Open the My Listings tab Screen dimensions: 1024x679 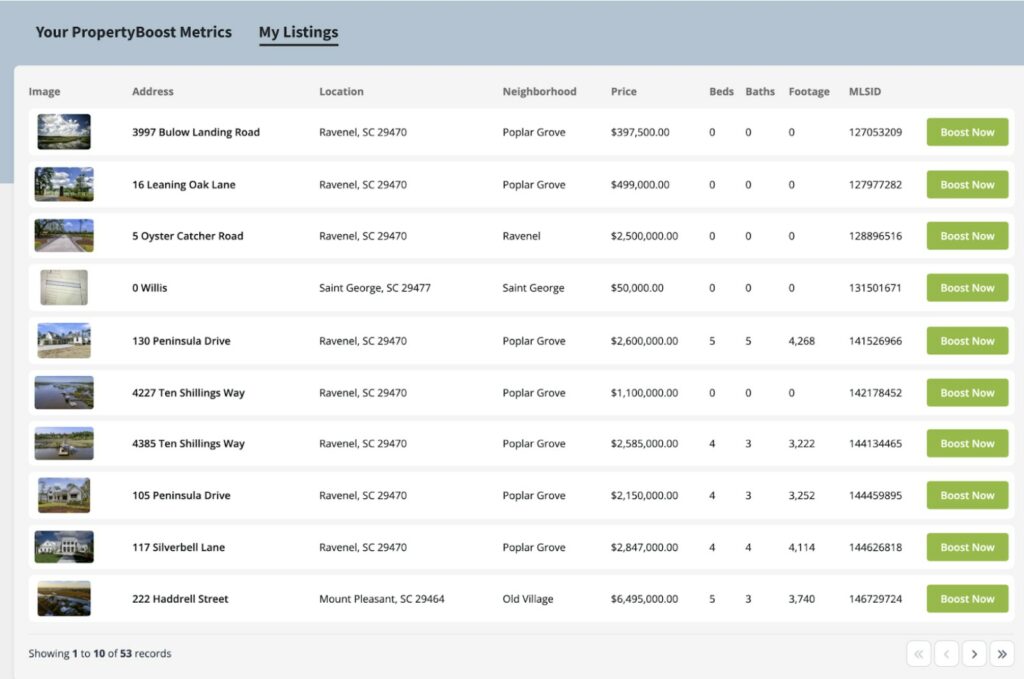(298, 33)
